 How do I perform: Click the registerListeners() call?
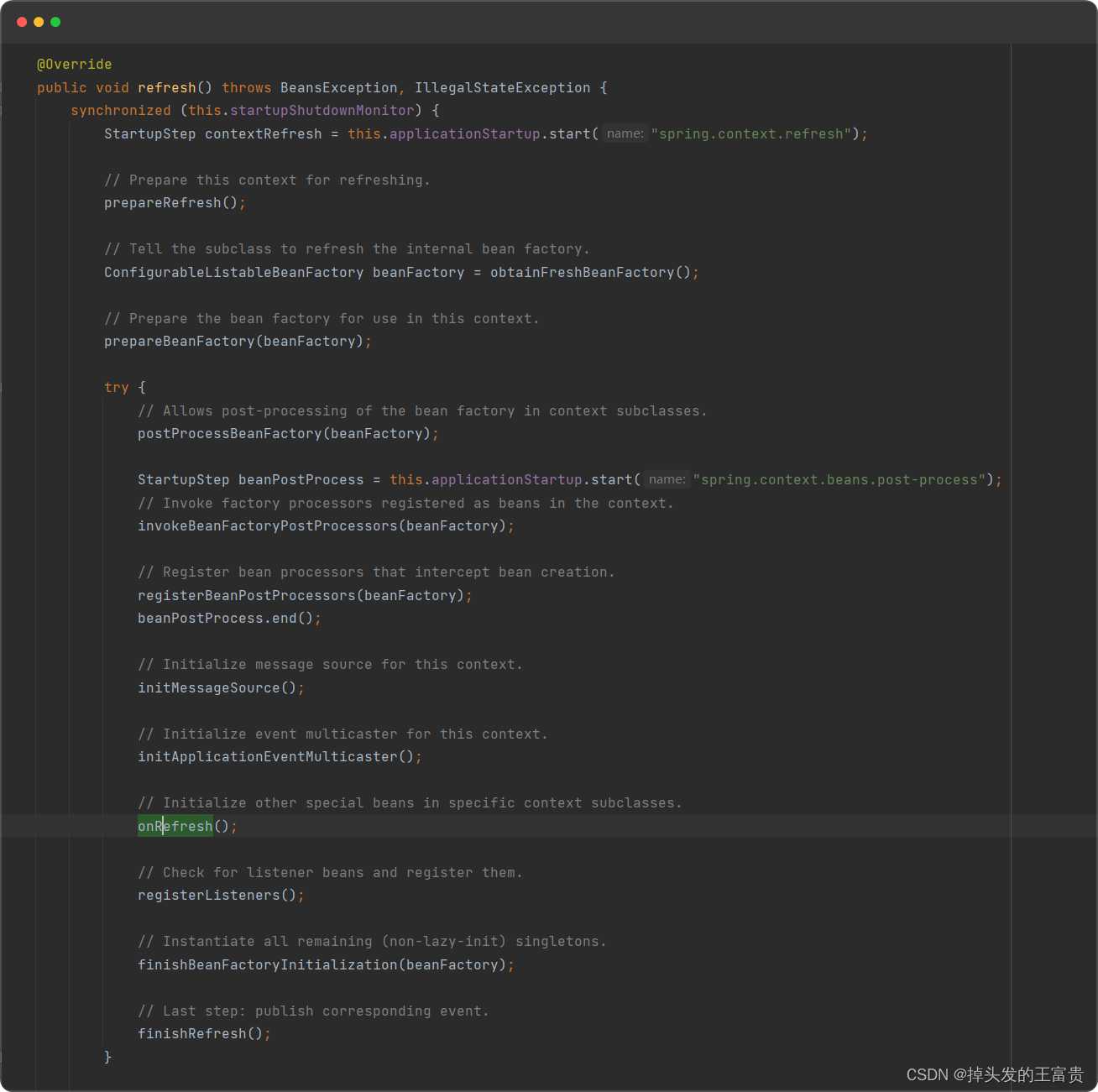(x=217, y=896)
